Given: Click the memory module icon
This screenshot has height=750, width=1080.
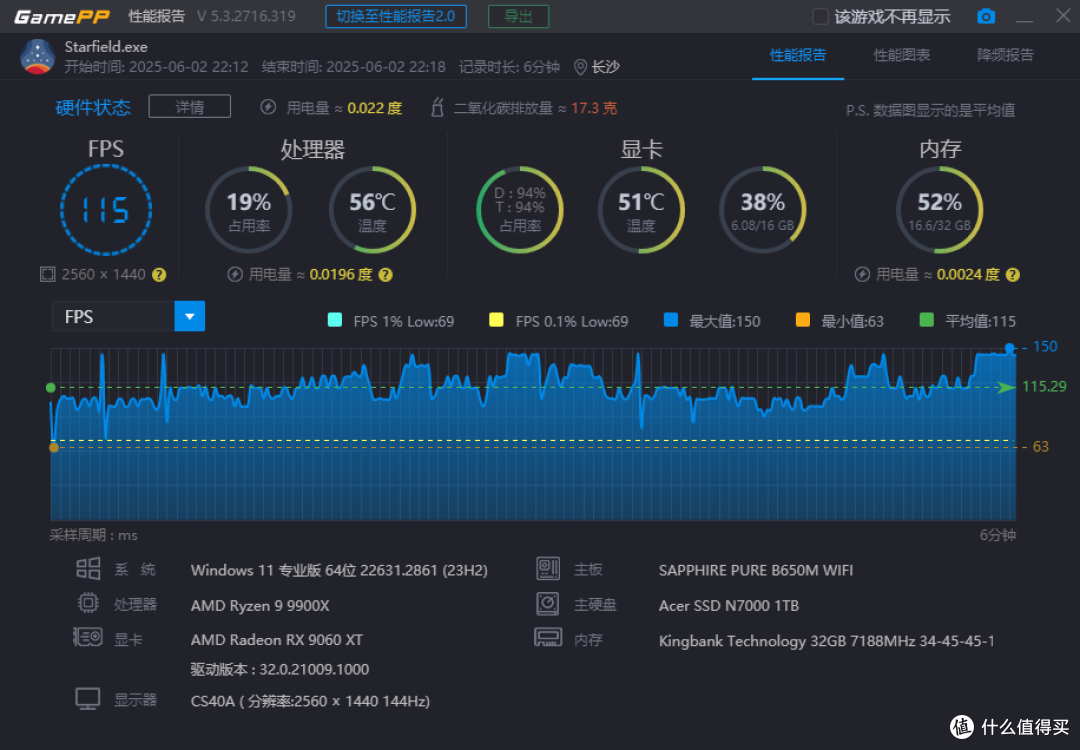Looking at the screenshot, I should [x=548, y=637].
